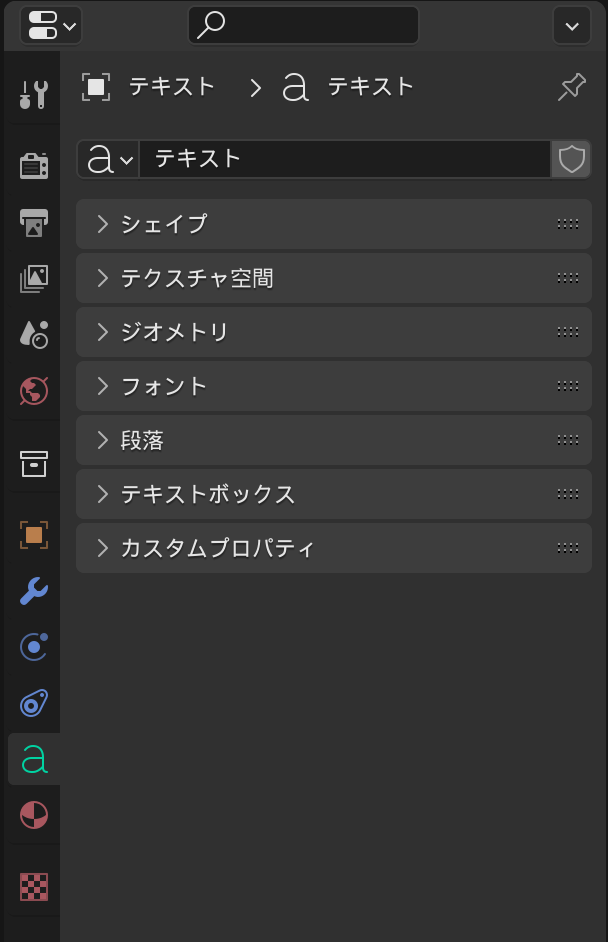
Task: Pin the current properties context
Action: 570,87
